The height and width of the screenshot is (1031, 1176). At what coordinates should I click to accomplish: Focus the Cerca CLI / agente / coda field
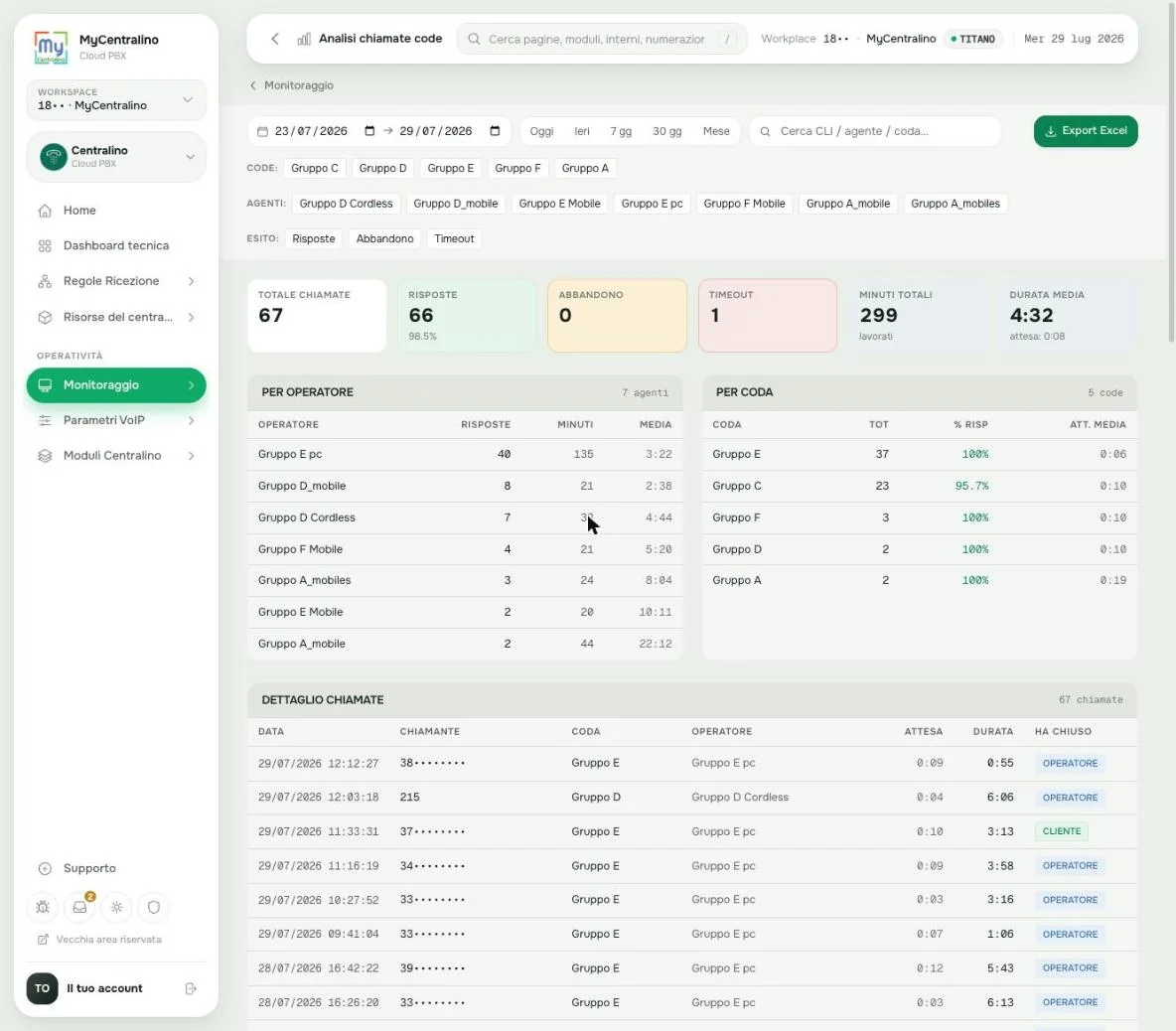point(875,131)
